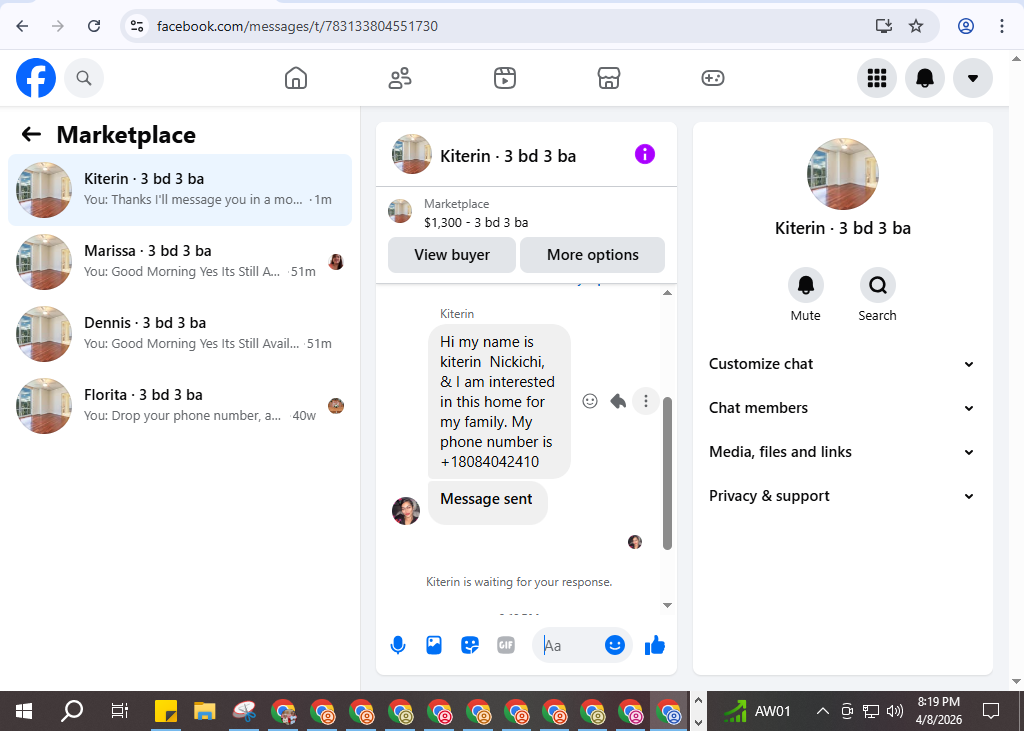
Task: Click the chat scroll down arrow
Action: pyautogui.click(x=667, y=605)
